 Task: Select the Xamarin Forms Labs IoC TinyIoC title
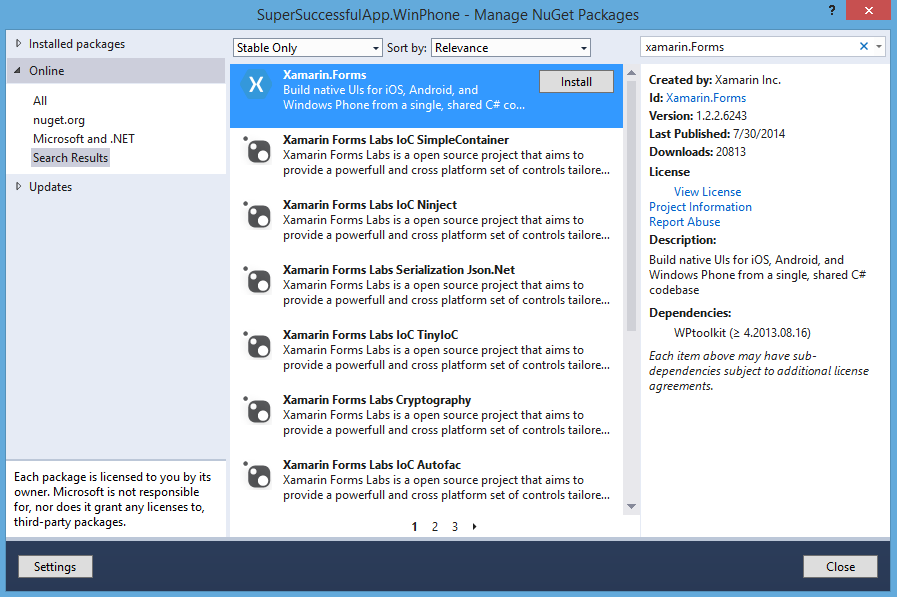click(370, 335)
